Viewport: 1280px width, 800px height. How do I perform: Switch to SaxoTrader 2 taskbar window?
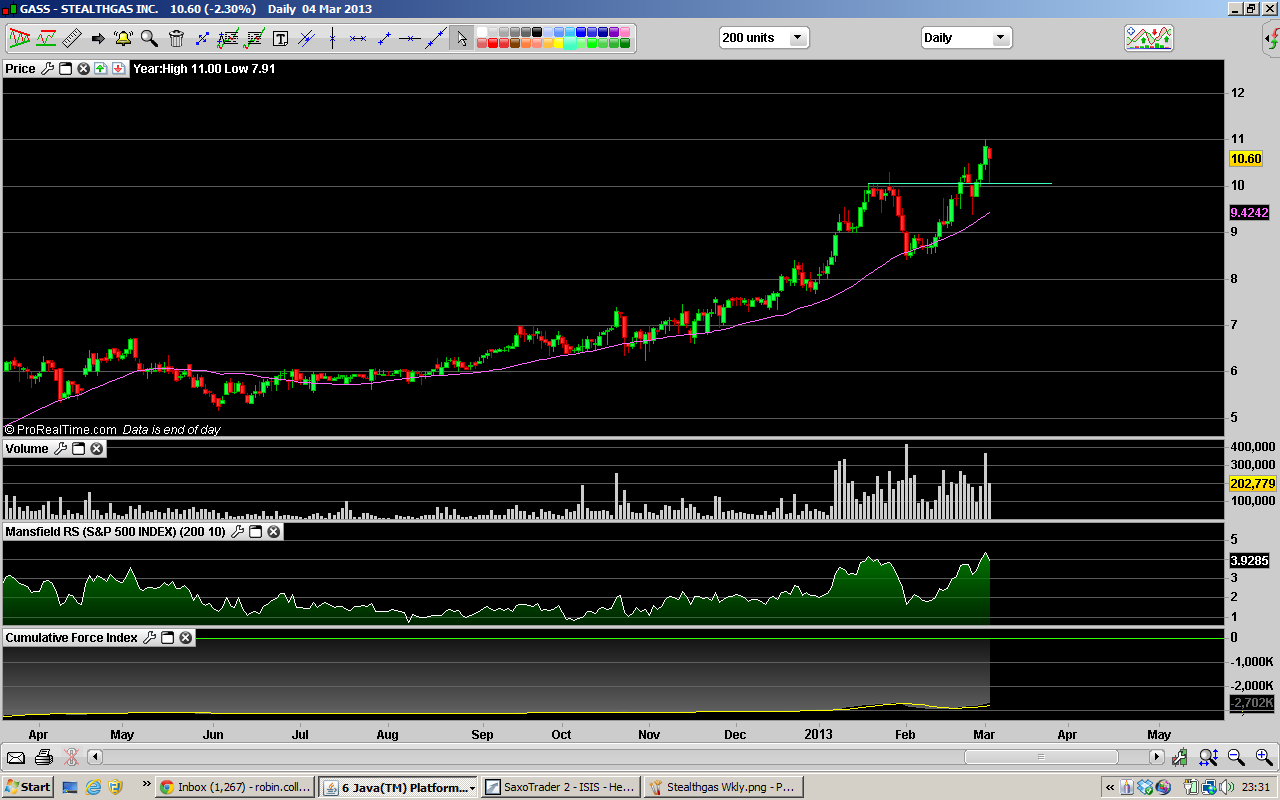(x=559, y=787)
